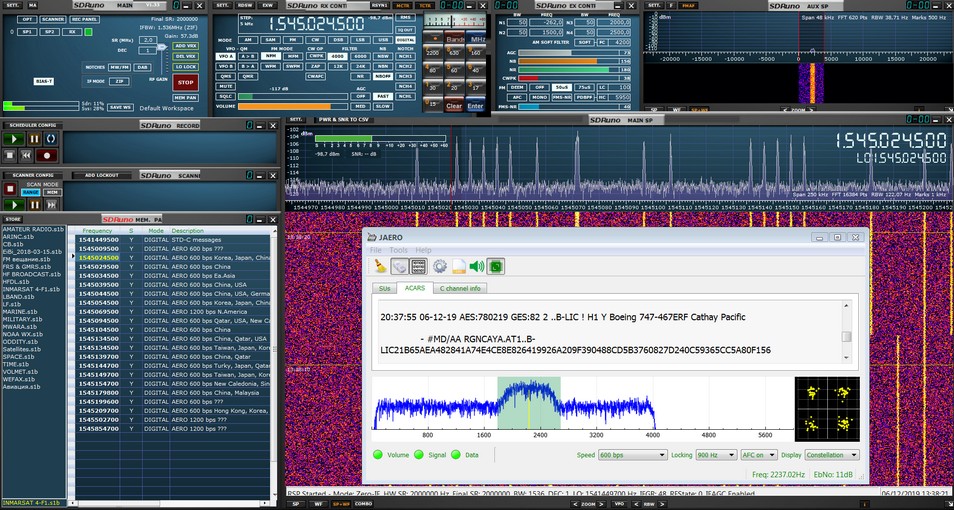Switch to the SUs tab in JAERO

pos(384,288)
